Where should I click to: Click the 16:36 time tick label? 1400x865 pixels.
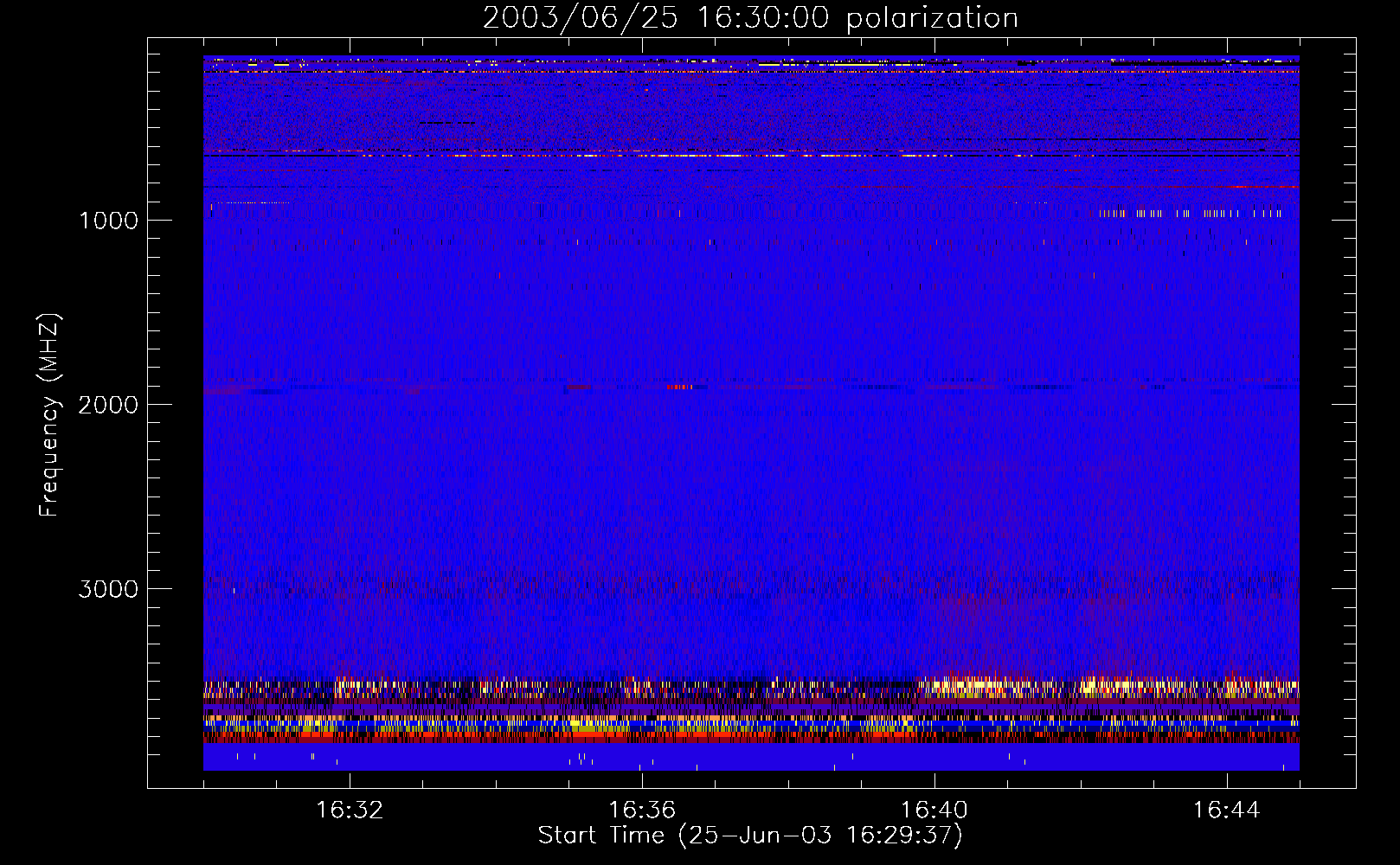pos(642,811)
